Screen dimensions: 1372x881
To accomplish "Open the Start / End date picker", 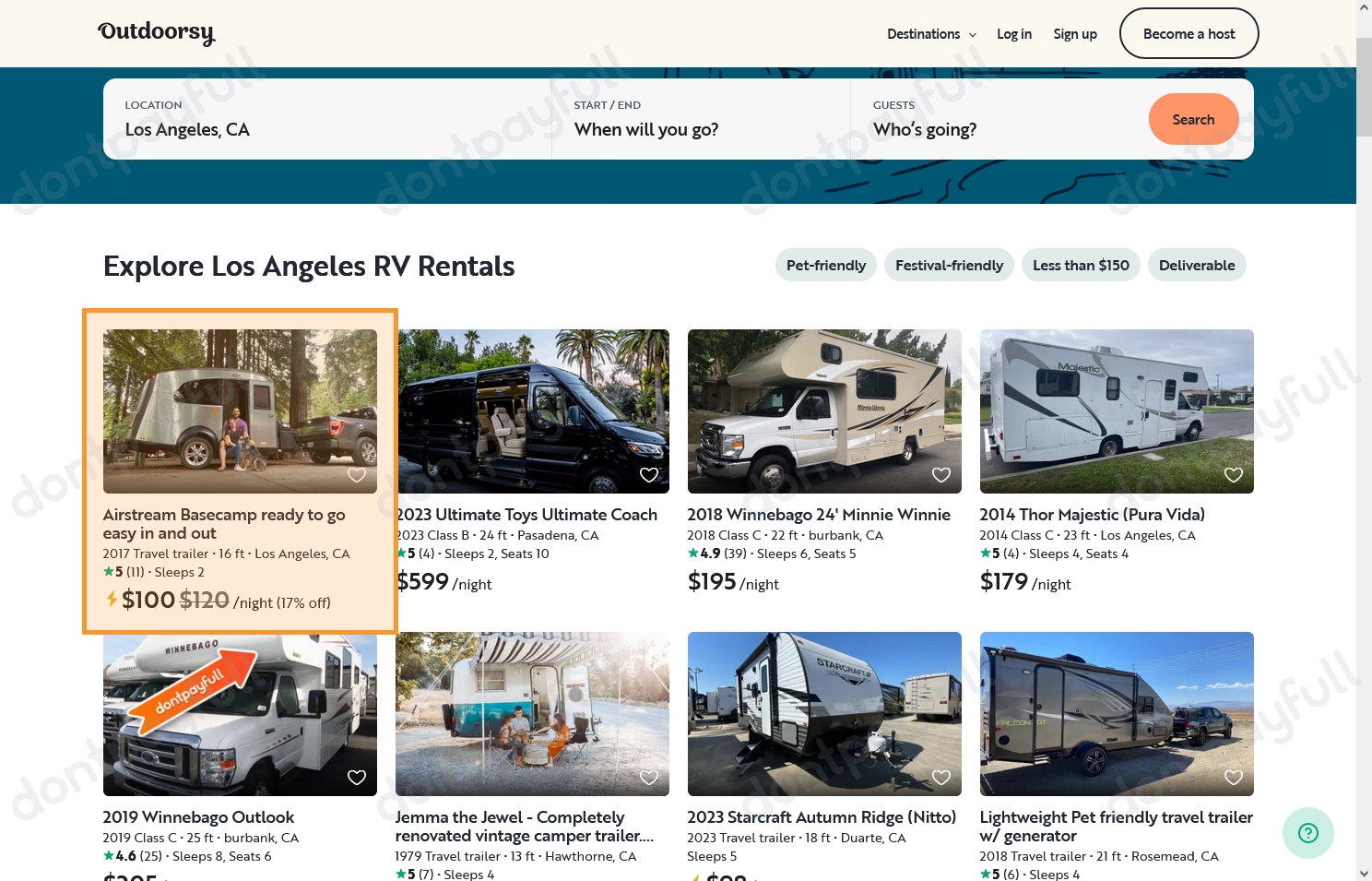I will click(701, 119).
